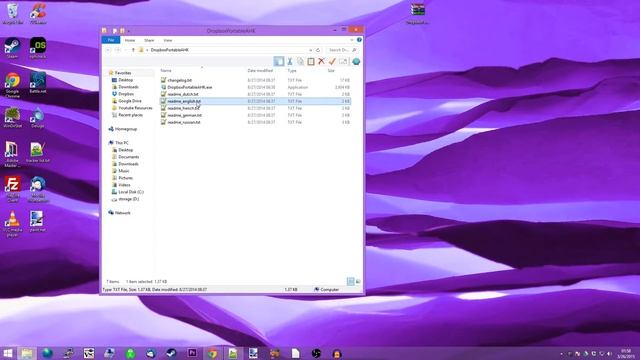Click the Back navigation arrow
Image resolution: width=640 pixels, height=360 pixels.
tap(108, 50)
